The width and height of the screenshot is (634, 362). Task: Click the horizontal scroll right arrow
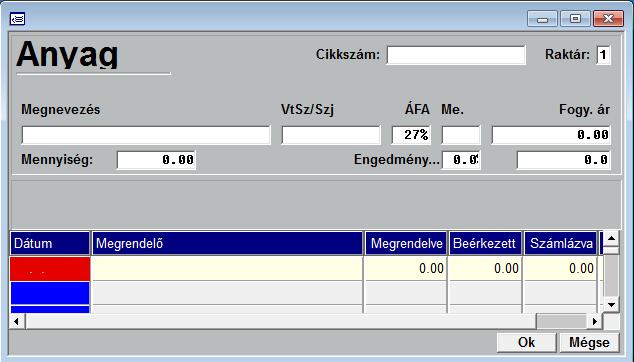click(594, 322)
